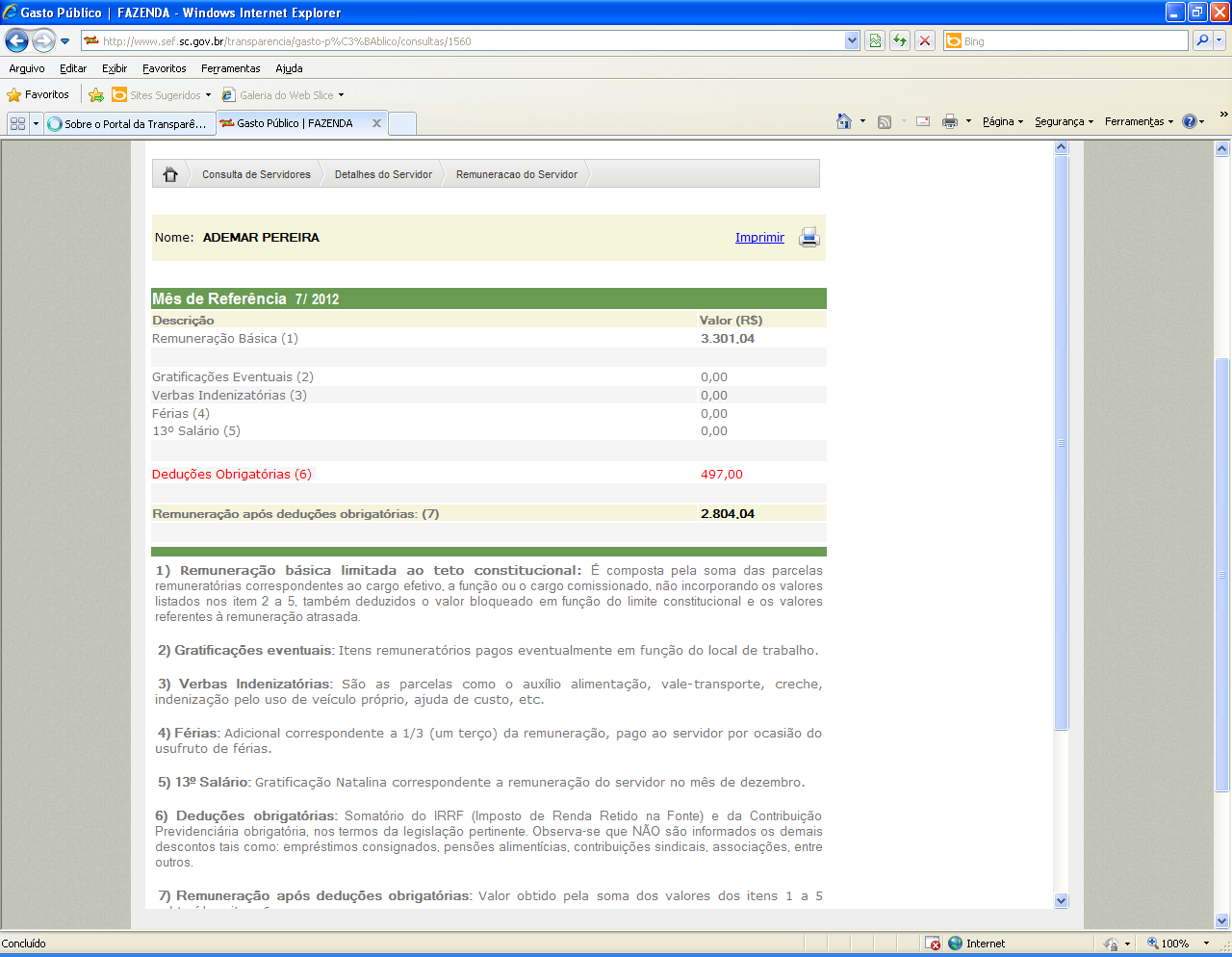Expand print options dropdown arrow
This screenshot has height=957, width=1232.
[968, 121]
